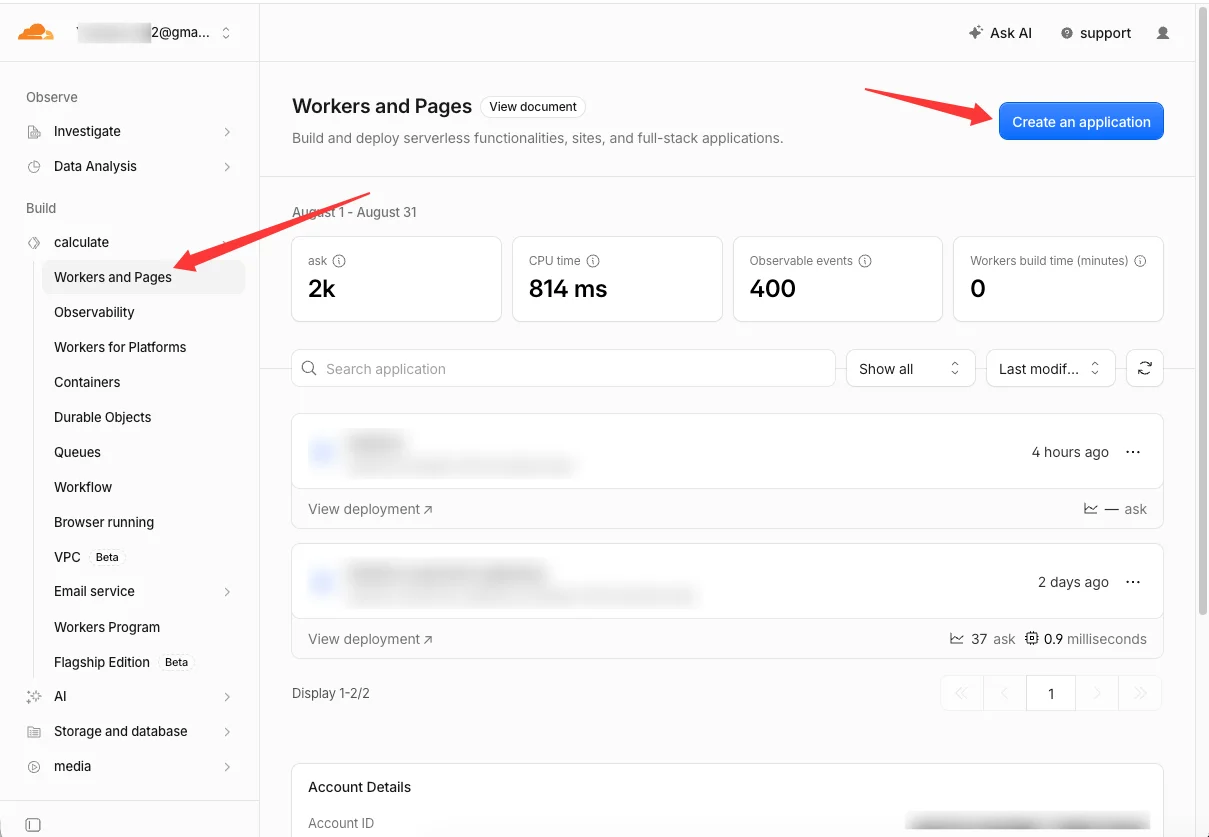This screenshot has height=837, width=1209.
Task: Click the 2k ask count value
Action: 322,289
